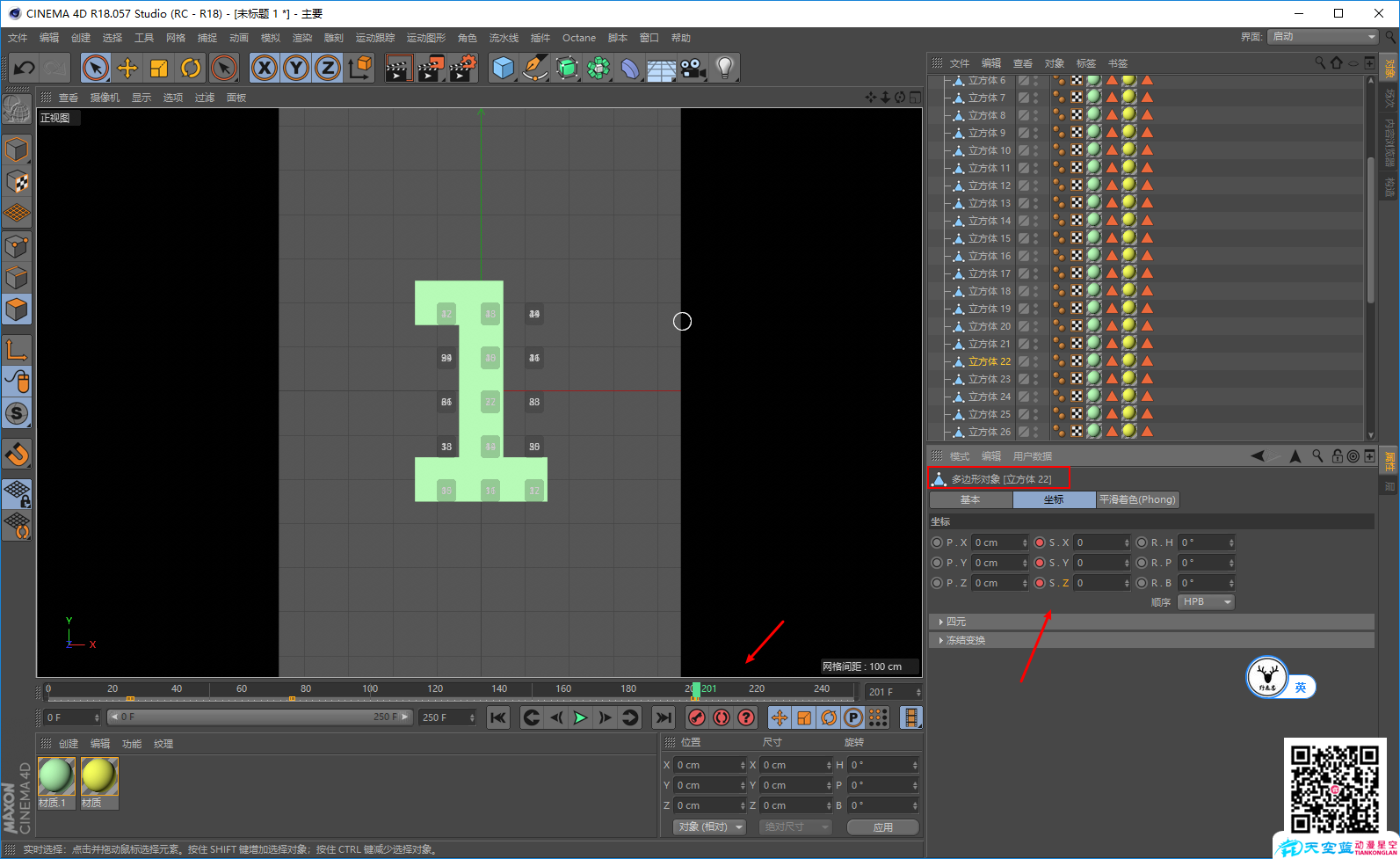
Task: Switch to the 平滑着色(Phong) tab
Action: [1137, 499]
